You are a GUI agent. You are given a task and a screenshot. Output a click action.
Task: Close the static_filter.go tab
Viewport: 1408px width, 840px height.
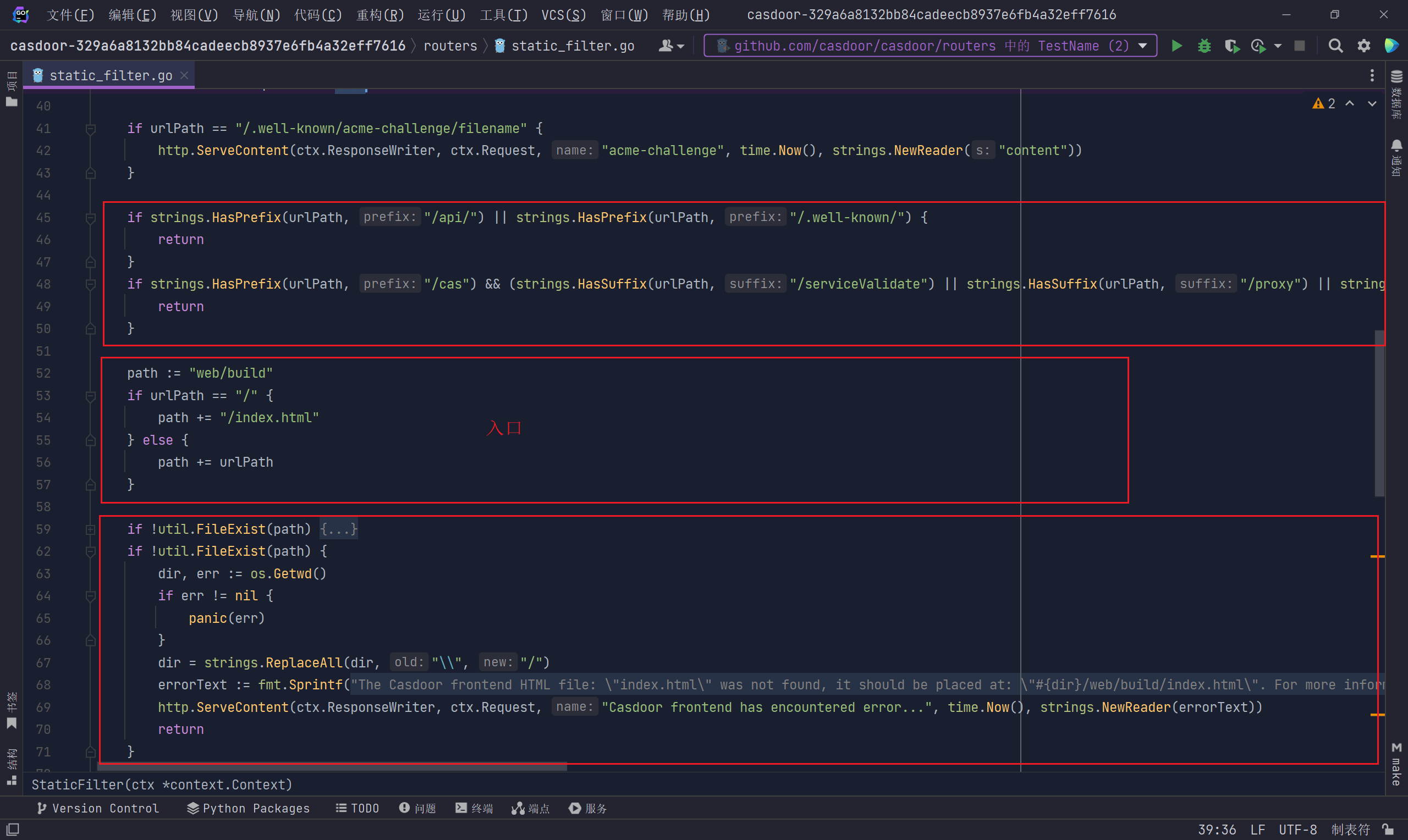(x=184, y=75)
